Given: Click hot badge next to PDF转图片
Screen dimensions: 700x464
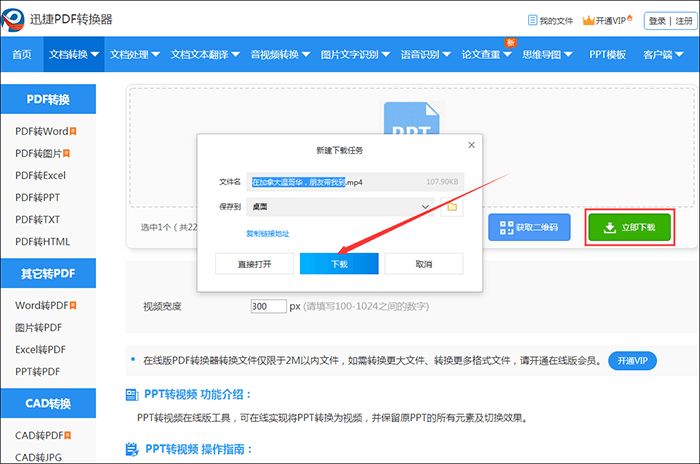Looking at the screenshot, I should 66,154.
